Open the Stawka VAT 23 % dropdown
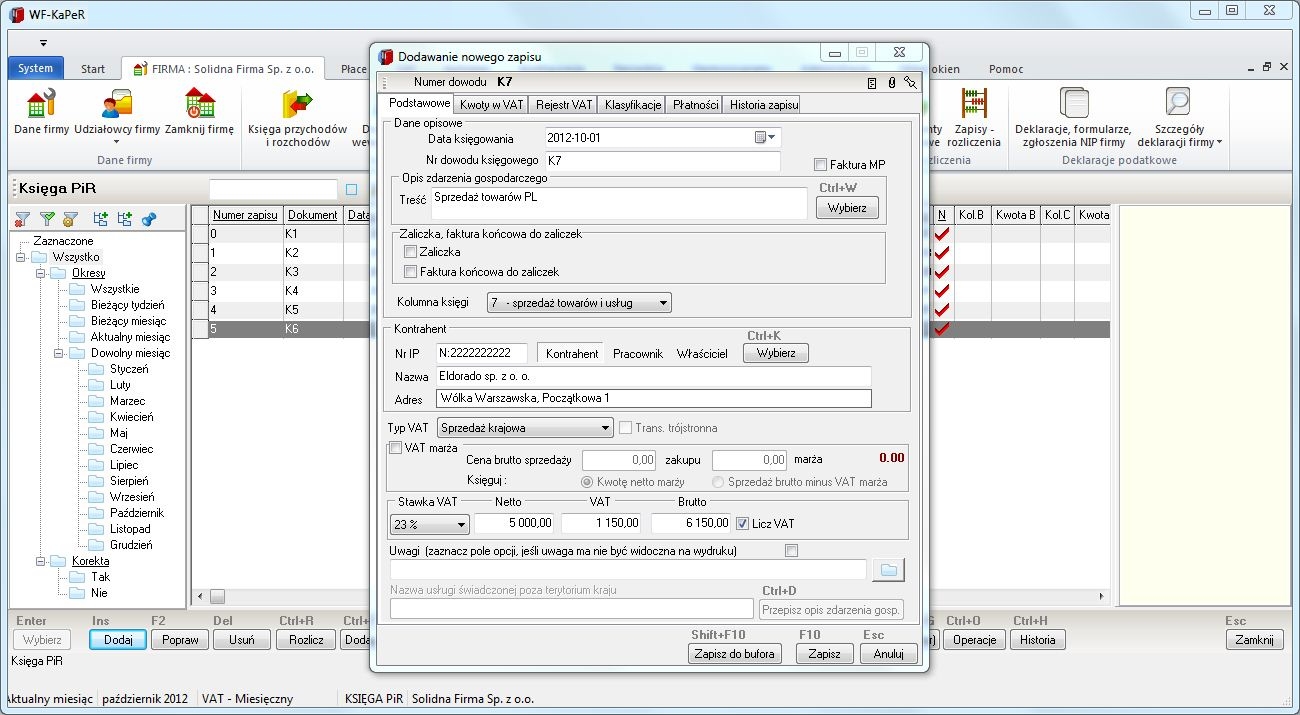 click(429, 523)
